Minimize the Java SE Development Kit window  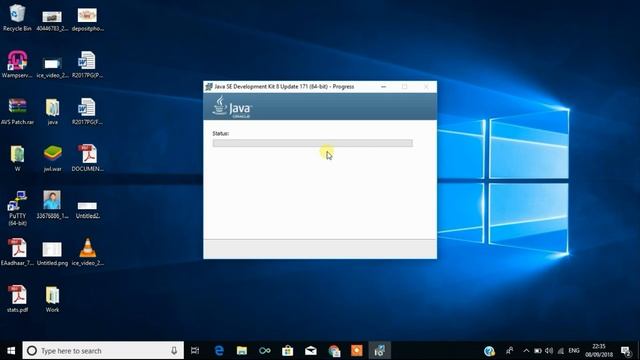click(x=383, y=87)
